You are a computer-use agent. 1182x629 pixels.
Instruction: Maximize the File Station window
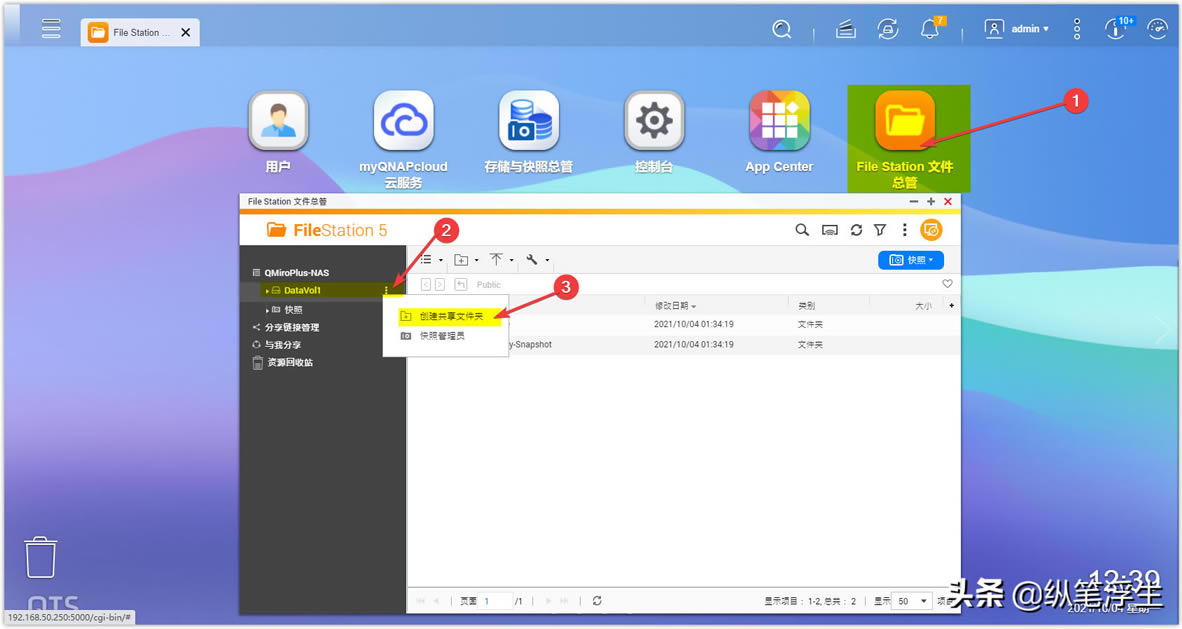(x=931, y=201)
